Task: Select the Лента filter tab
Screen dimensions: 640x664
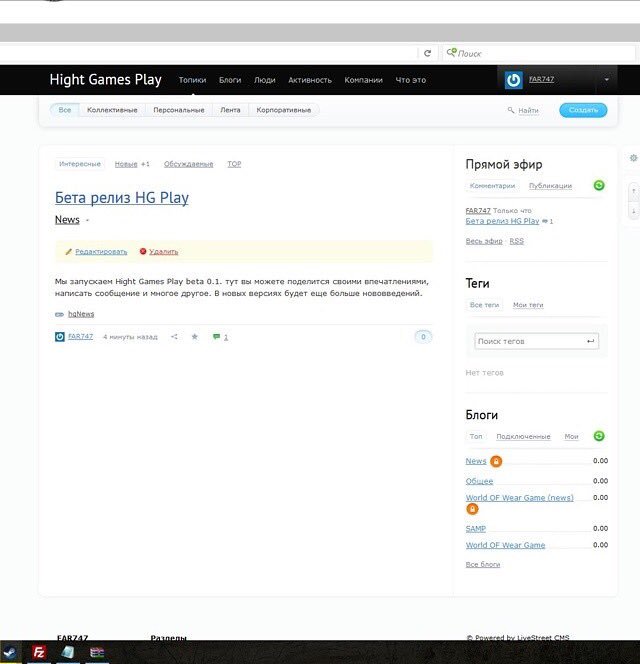Action: tap(230, 110)
